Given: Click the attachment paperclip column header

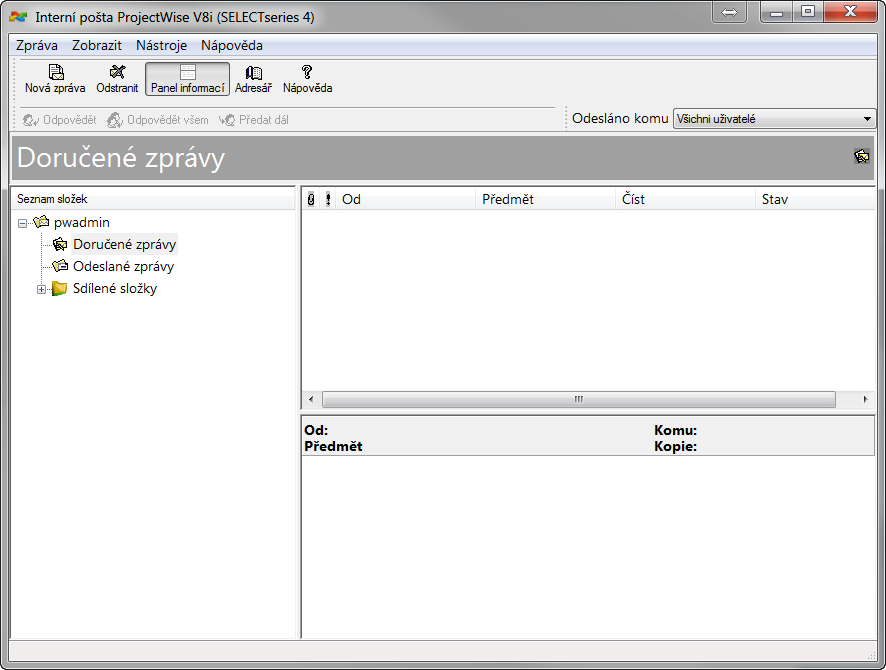Looking at the screenshot, I should tap(311, 199).
